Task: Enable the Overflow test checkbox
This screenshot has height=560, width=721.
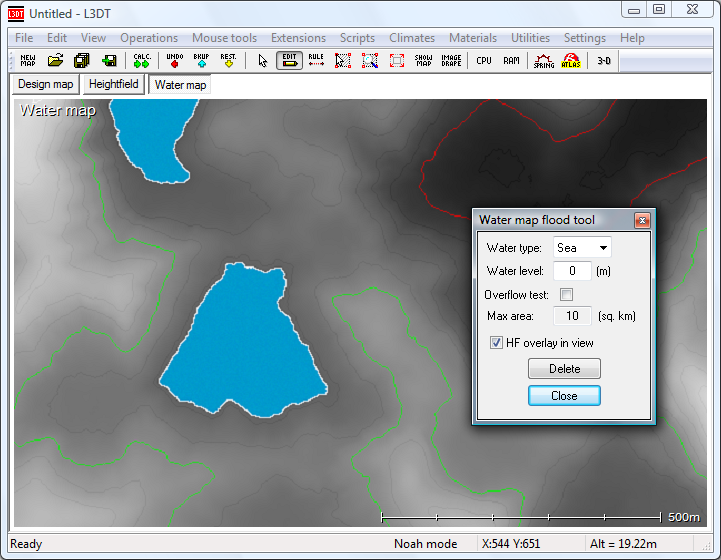Action: click(566, 295)
